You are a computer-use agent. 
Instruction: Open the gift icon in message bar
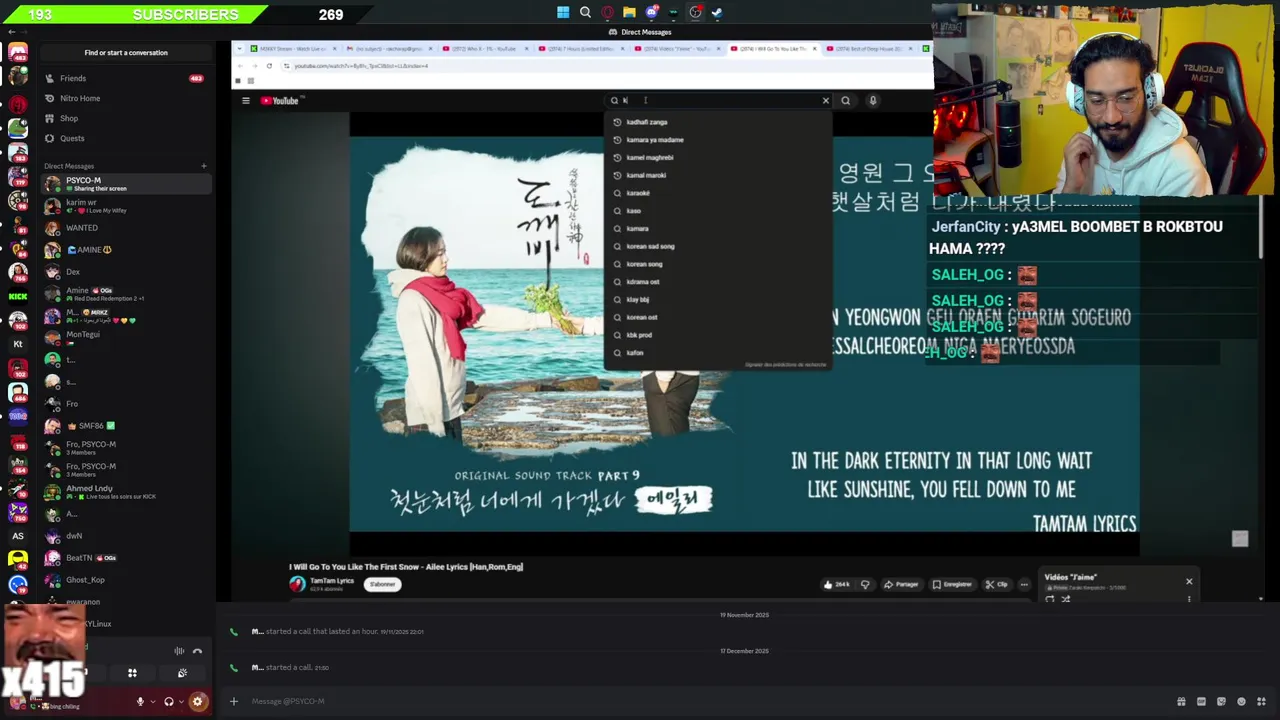click(1181, 701)
